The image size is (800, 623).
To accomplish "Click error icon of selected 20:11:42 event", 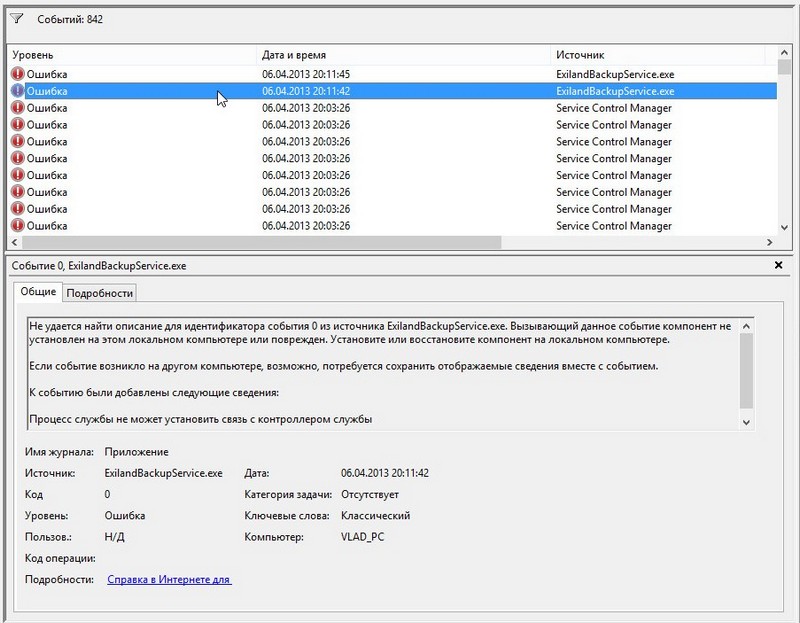I will [x=17, y=91].
